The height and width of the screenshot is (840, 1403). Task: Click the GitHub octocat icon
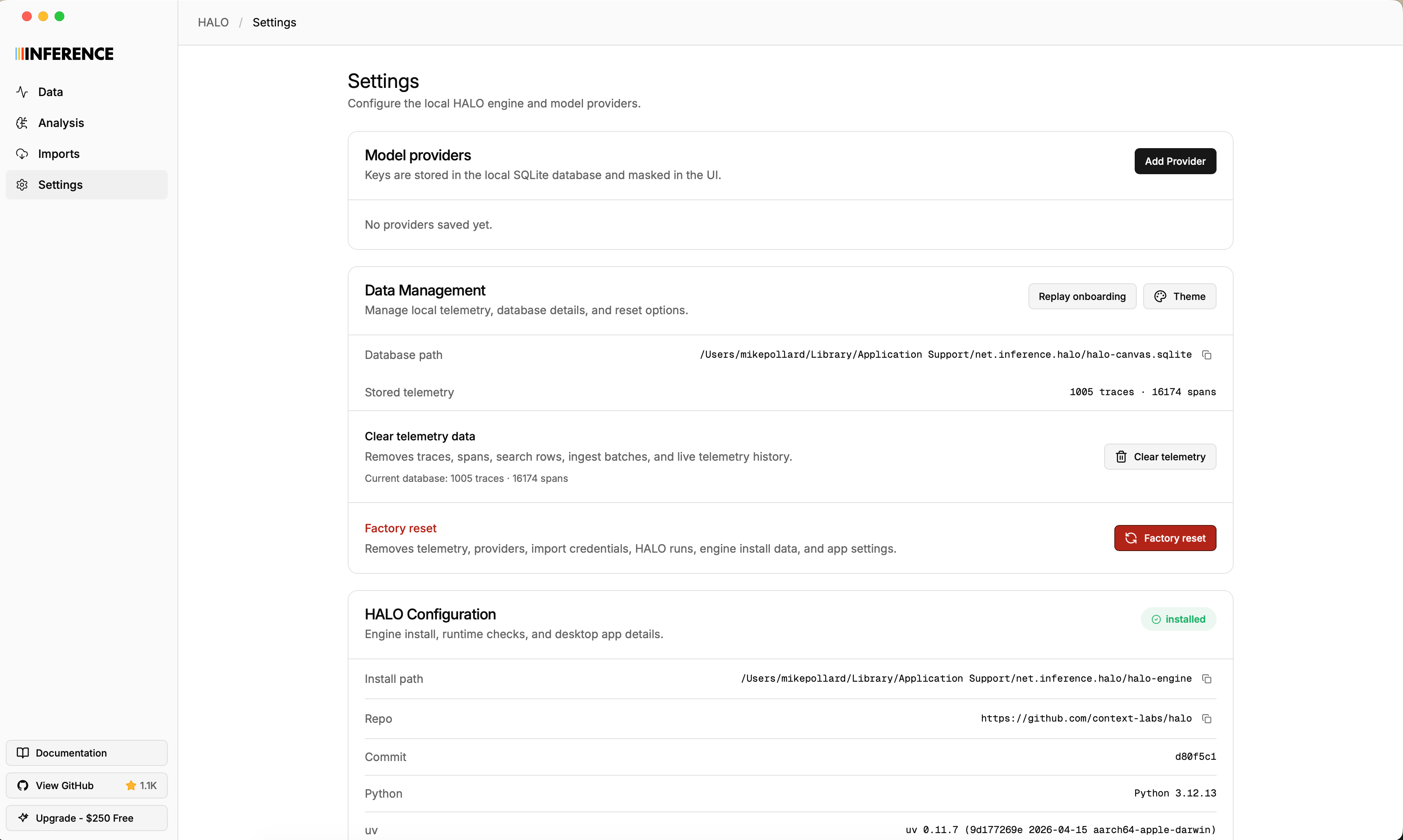(23, 785)
